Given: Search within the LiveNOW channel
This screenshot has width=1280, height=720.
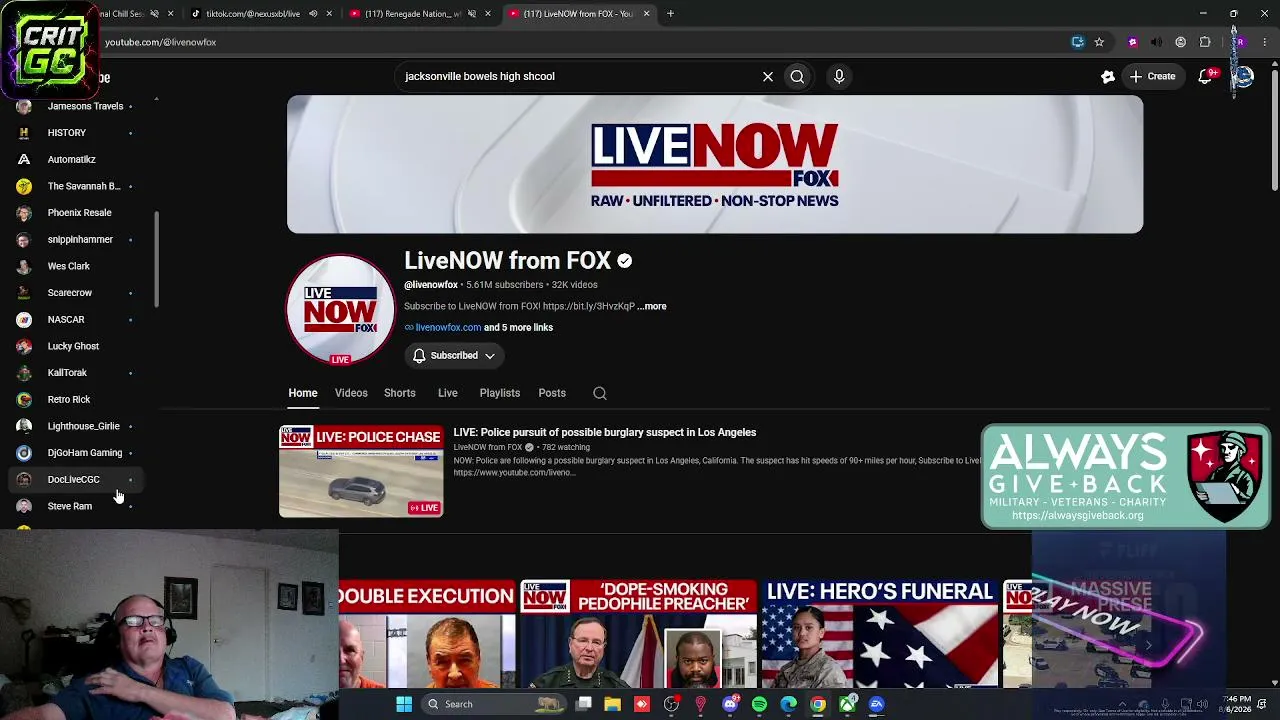Looking at the screenshot, I should [600, 393].
